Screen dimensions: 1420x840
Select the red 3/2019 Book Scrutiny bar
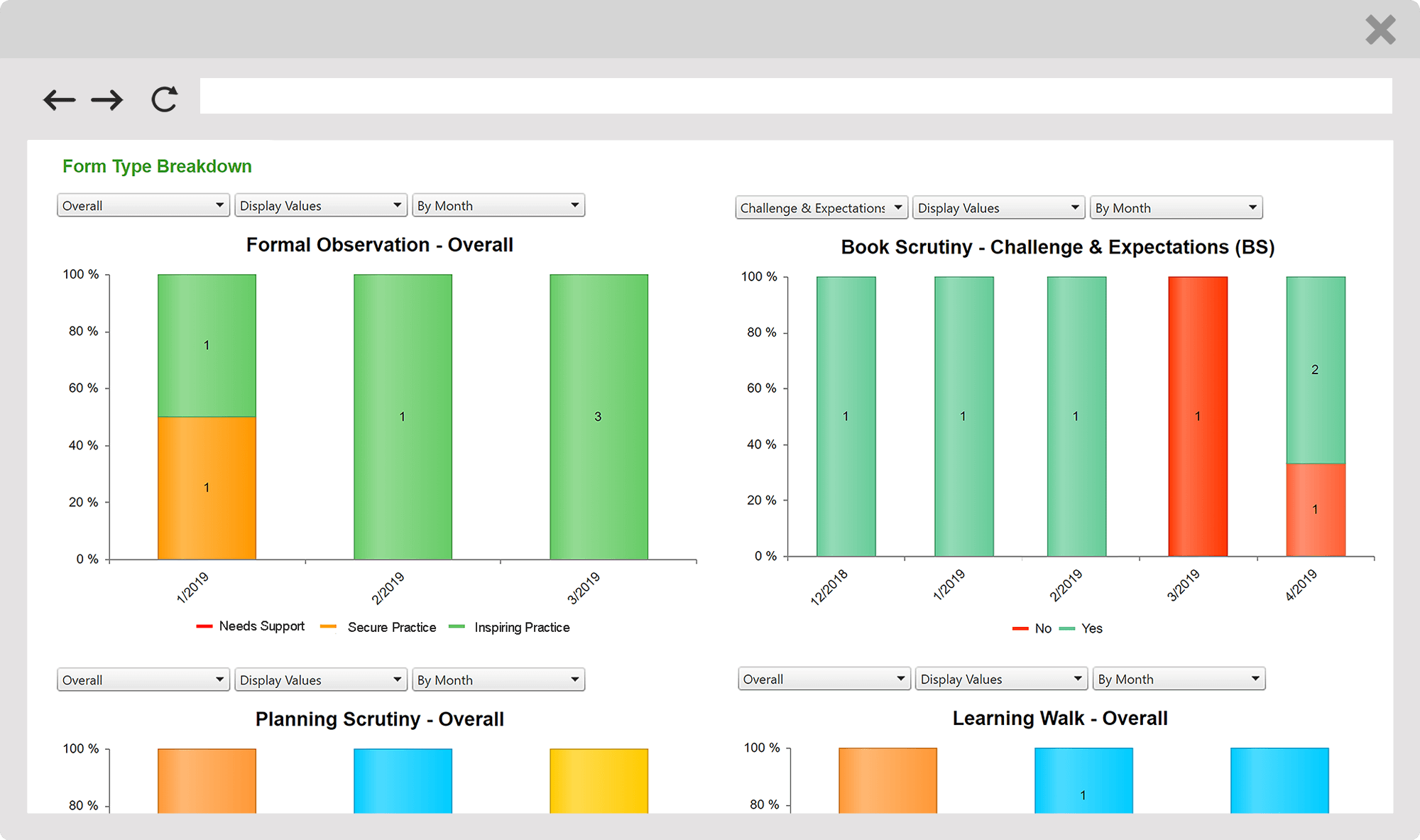tap(1198, 416)
